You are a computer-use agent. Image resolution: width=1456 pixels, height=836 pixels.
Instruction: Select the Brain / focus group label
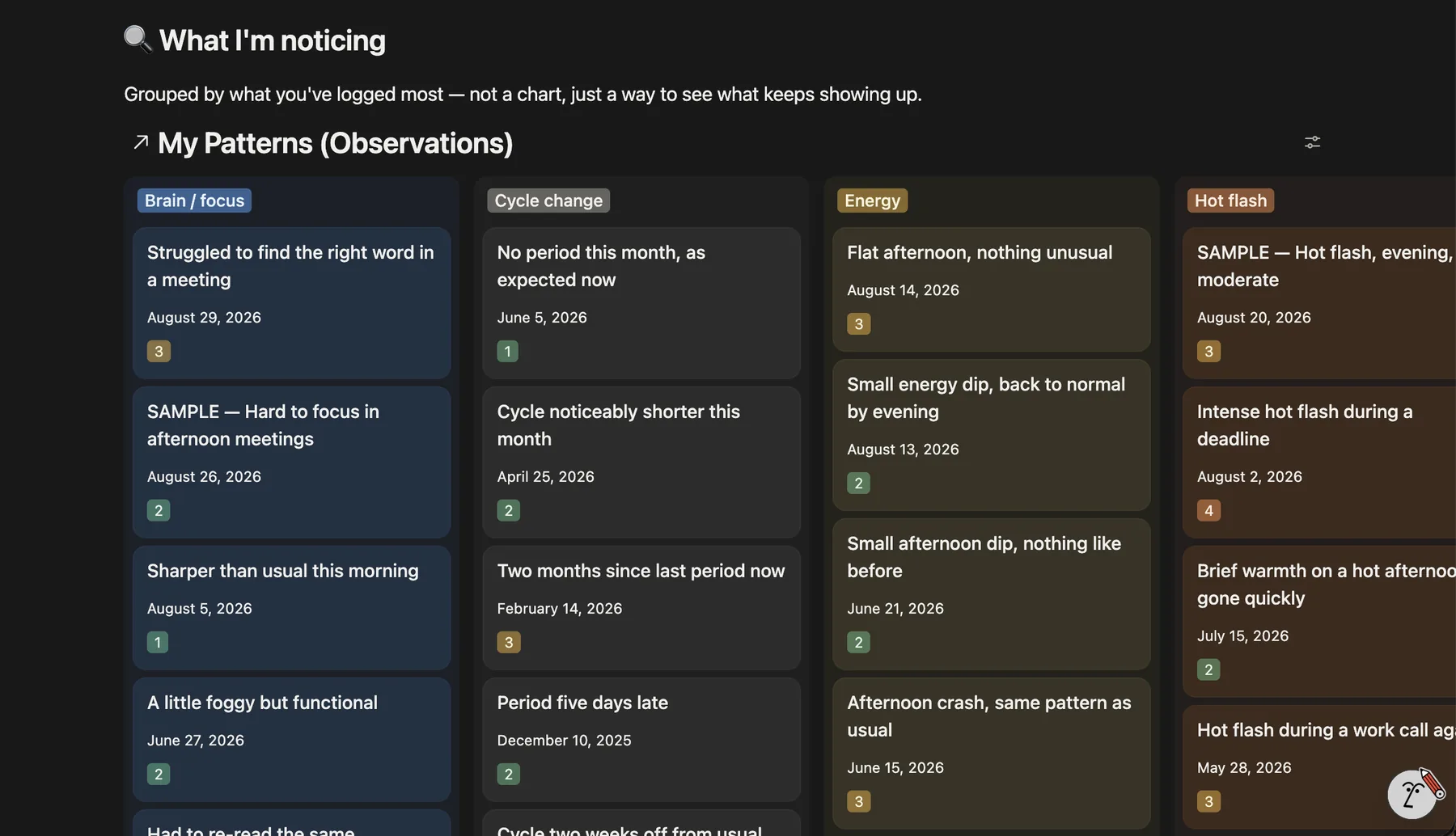(194, 201)
